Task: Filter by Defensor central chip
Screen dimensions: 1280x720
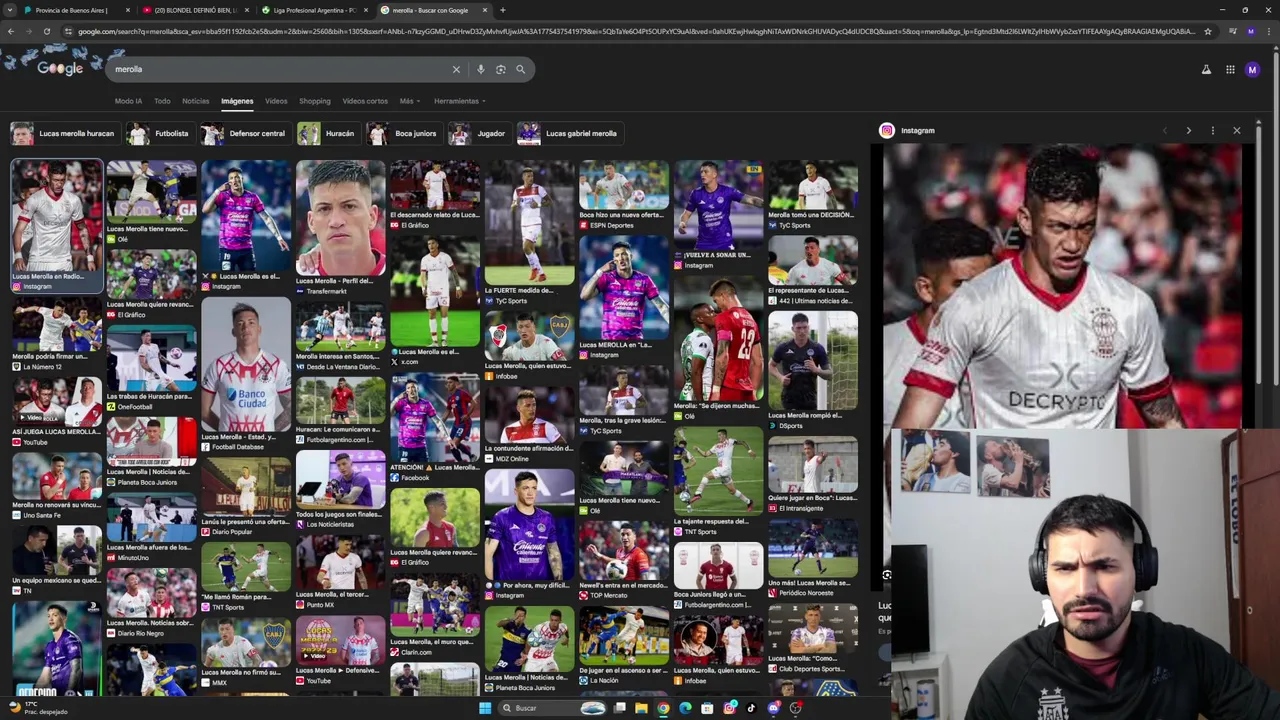Action: (245, 133)
